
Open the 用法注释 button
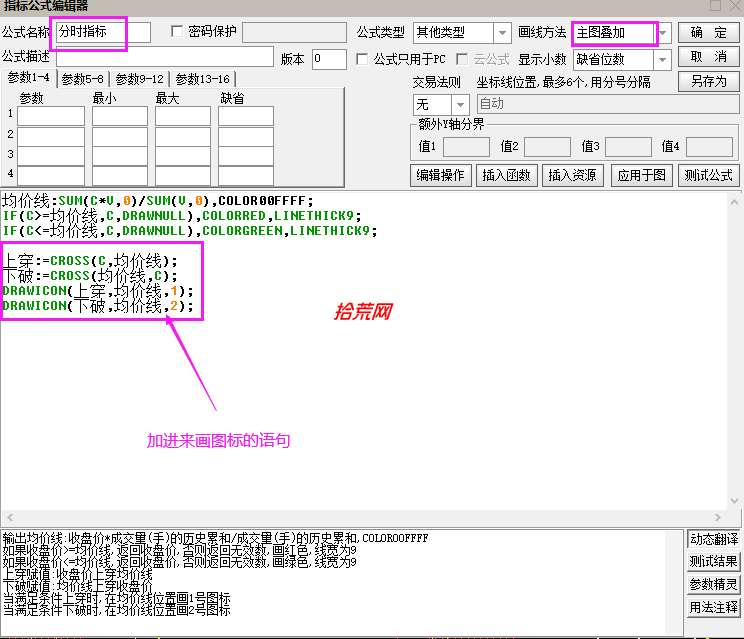click(x=714, y=607)
